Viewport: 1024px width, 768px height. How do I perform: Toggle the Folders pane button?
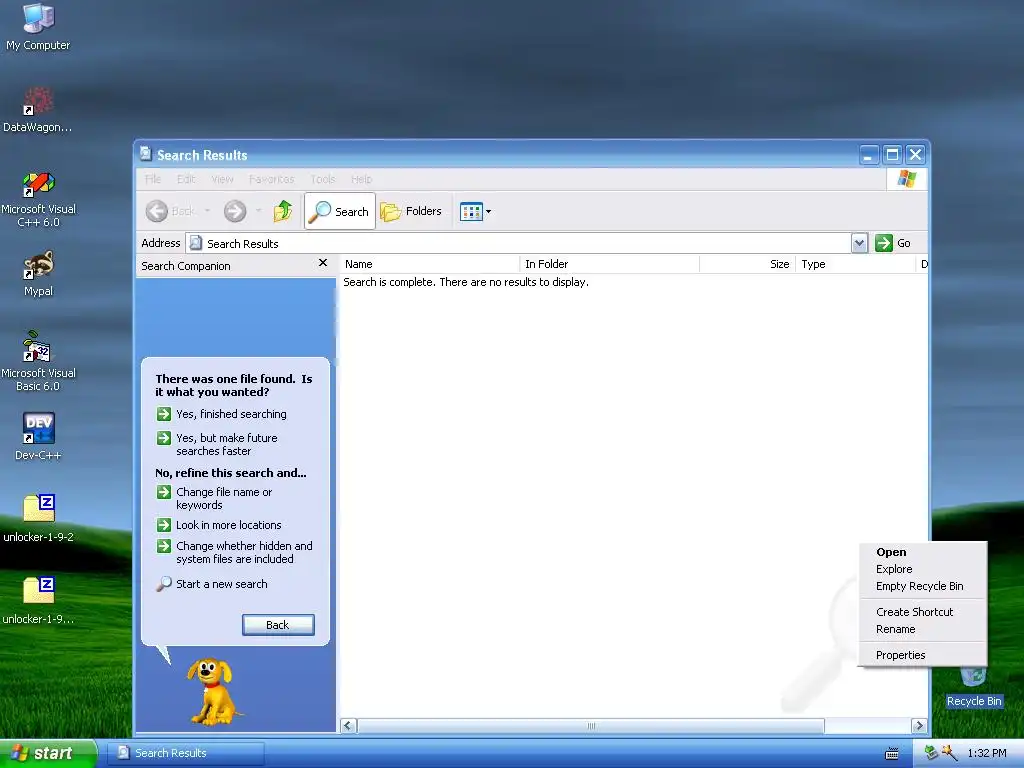click(x=411, y=211)
